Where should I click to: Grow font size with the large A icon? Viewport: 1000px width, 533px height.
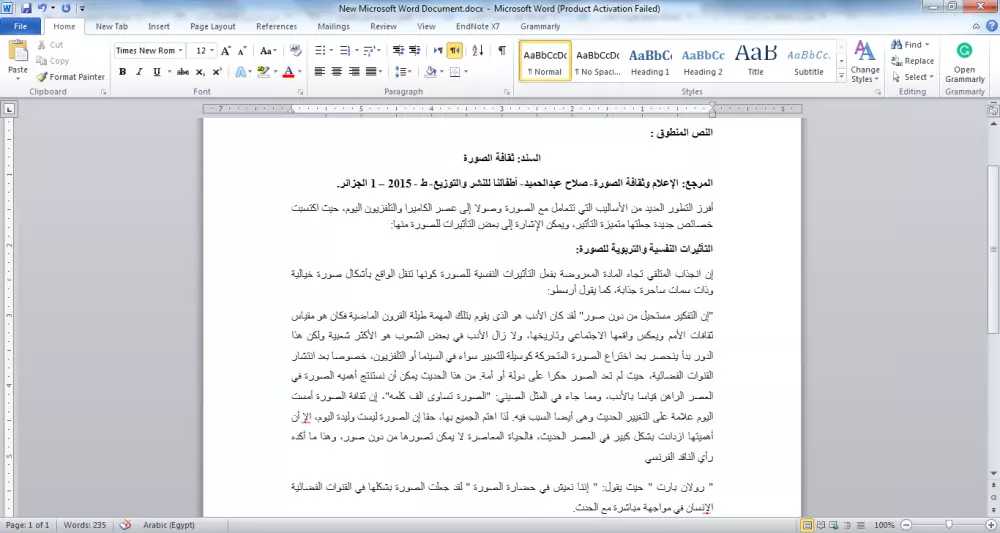click(x=226, y=50)
